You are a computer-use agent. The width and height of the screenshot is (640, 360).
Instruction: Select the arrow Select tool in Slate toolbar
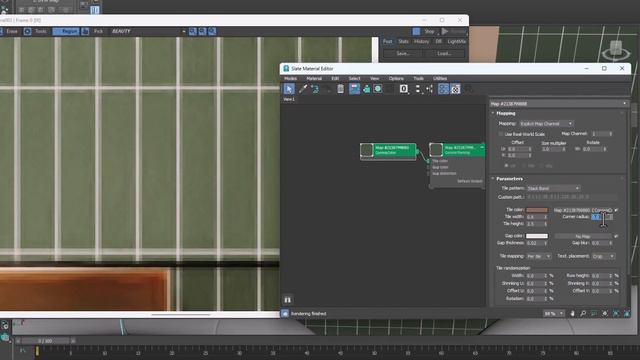coord(289,89)
